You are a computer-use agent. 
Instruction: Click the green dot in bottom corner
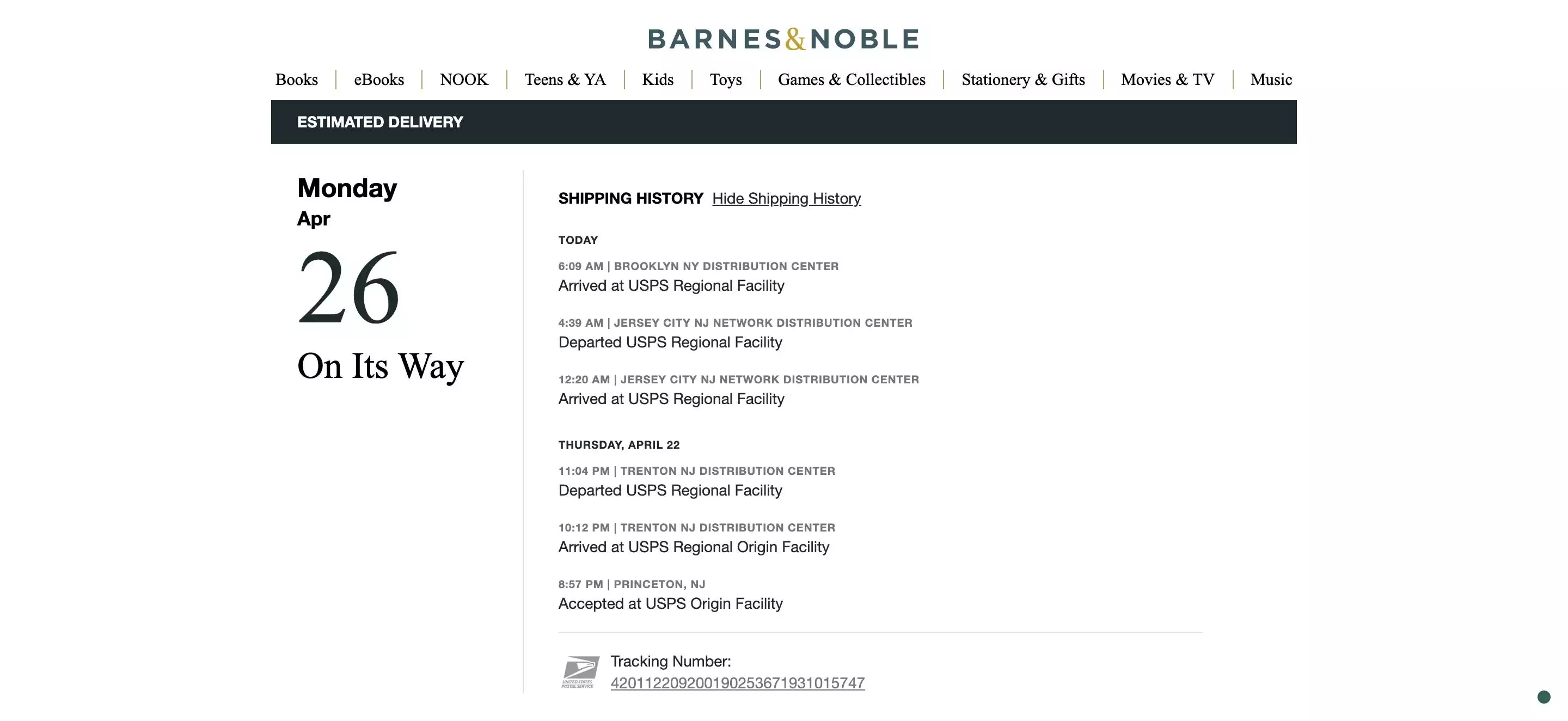1543,696
